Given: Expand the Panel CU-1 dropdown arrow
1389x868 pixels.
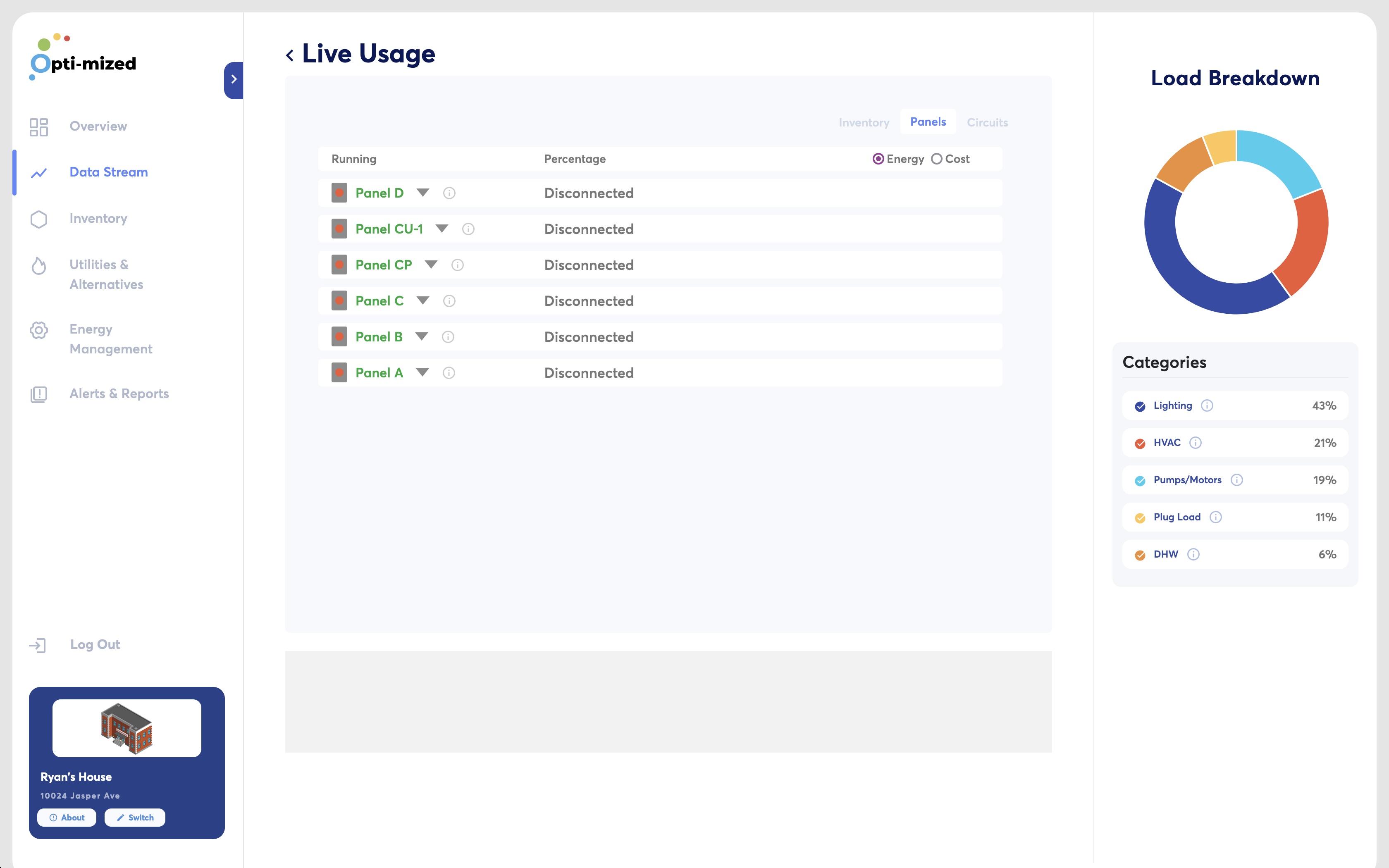Looking at the screenshot, I should tap(442, 229).
